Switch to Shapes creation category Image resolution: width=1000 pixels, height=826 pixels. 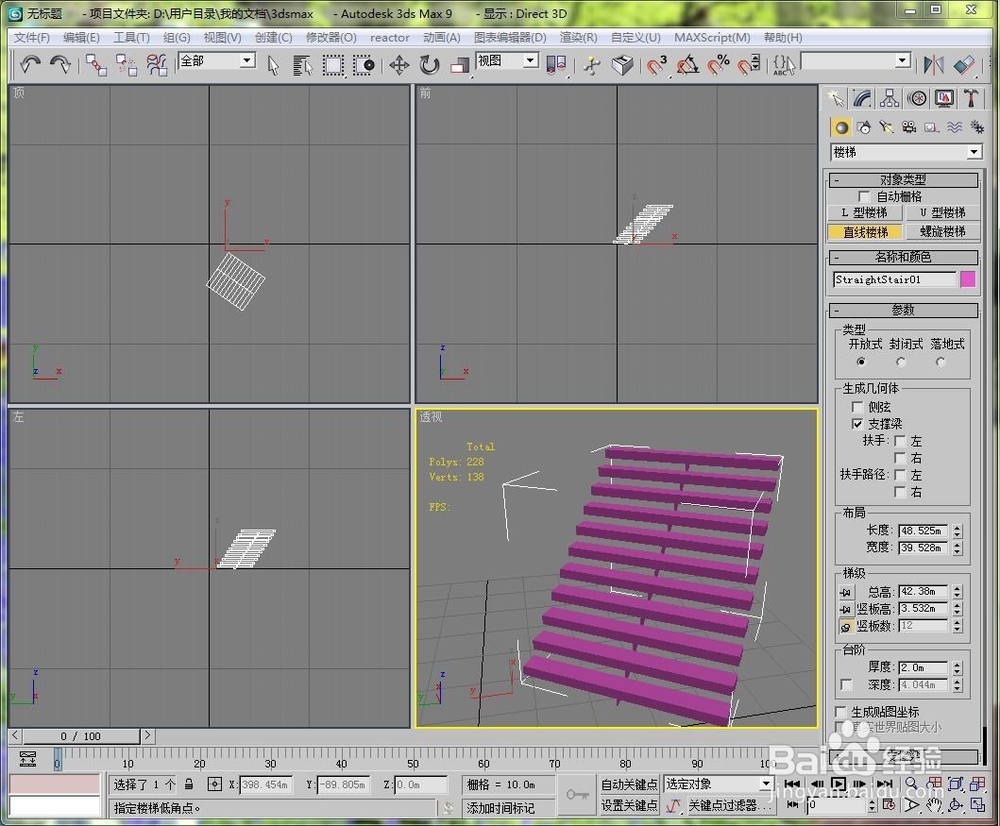[x=864, y=128]
